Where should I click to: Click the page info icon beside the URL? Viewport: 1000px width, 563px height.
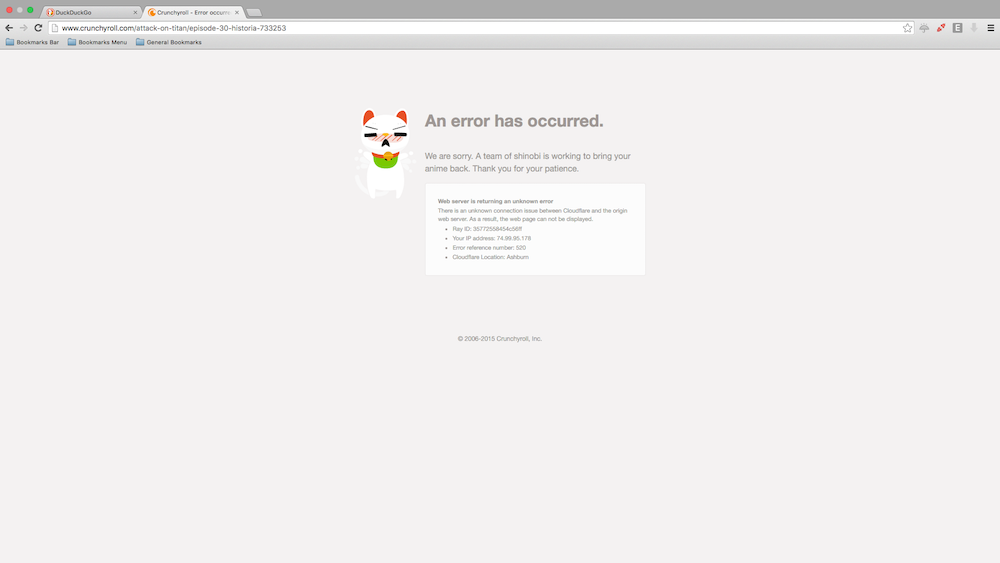pos(55,28)
